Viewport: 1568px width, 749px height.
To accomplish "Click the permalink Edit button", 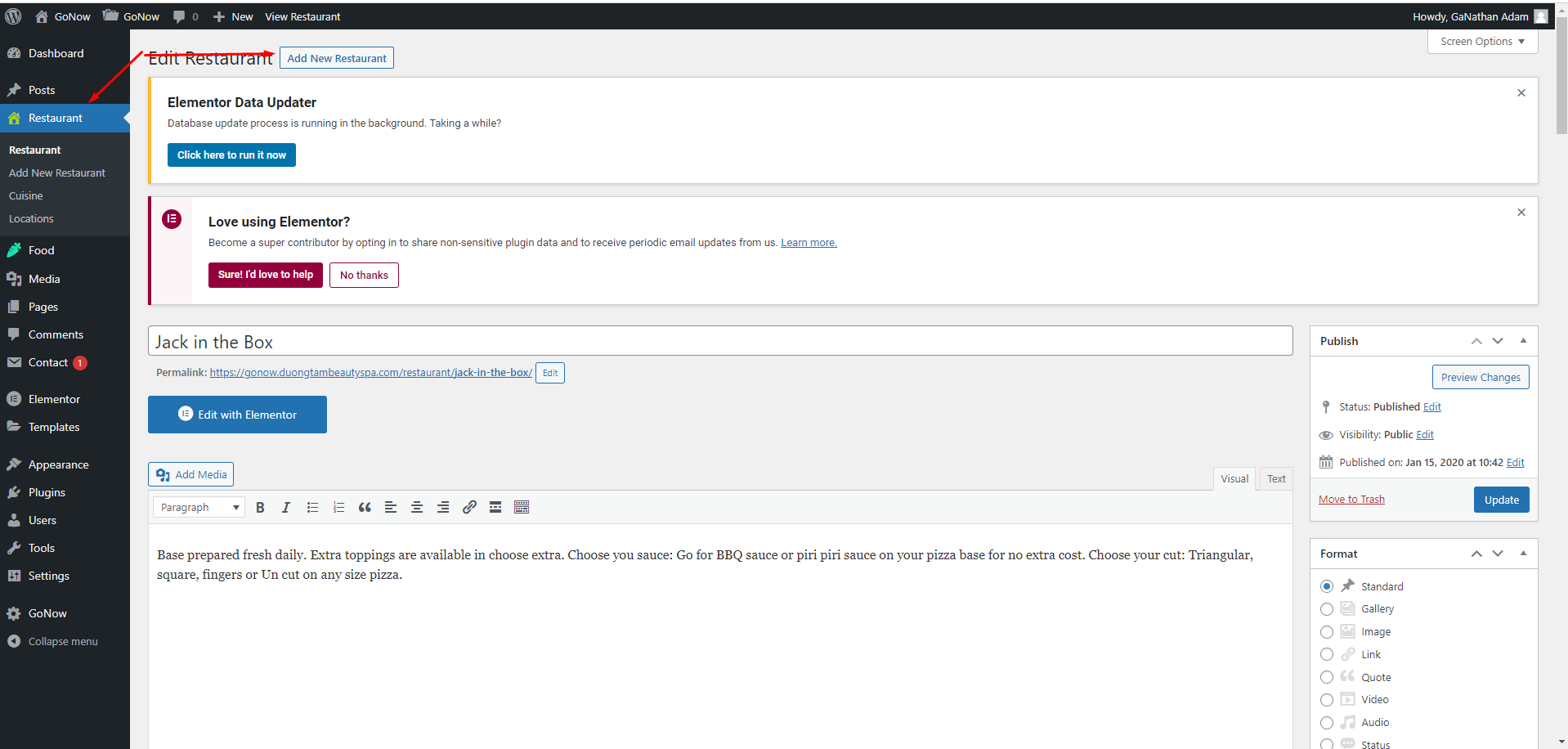I will [550, 373].
